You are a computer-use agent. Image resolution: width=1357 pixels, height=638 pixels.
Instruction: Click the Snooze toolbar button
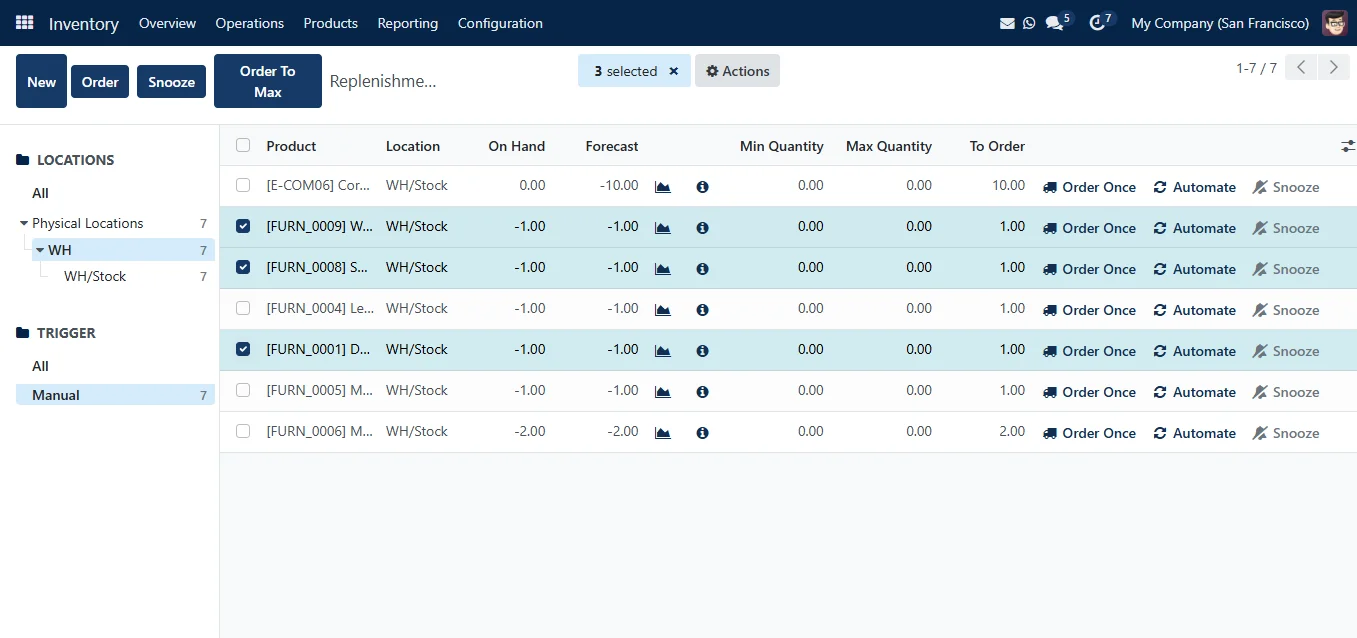click(x=172, y=82)
